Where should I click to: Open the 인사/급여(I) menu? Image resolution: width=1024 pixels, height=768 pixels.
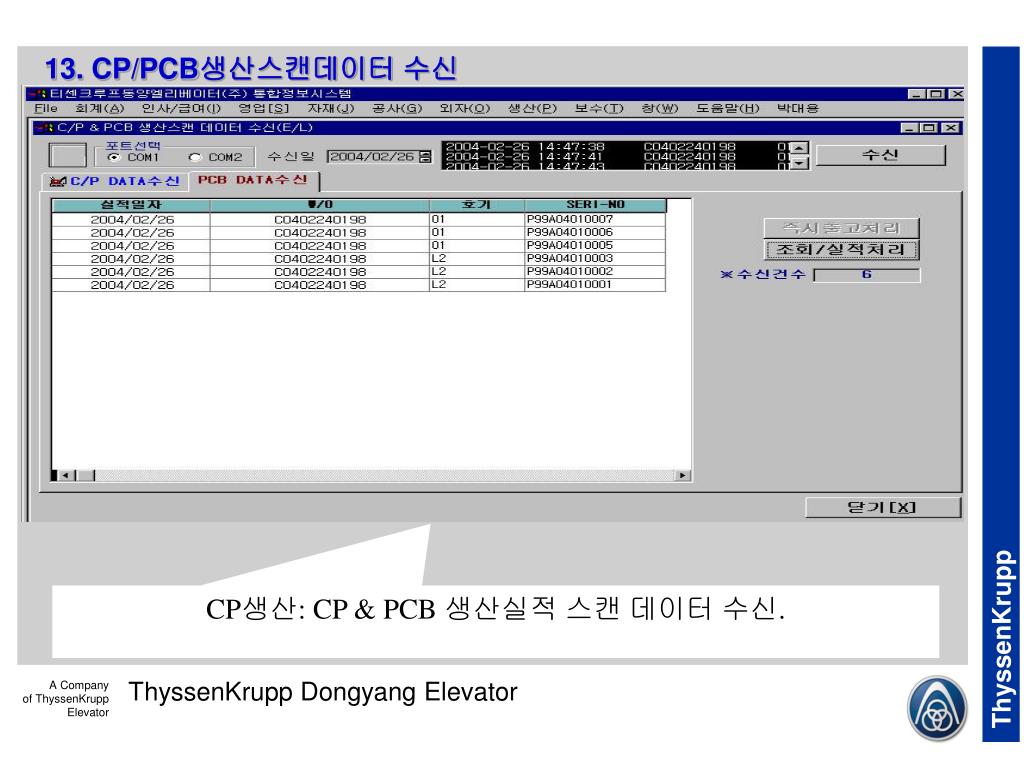(182, 108)
